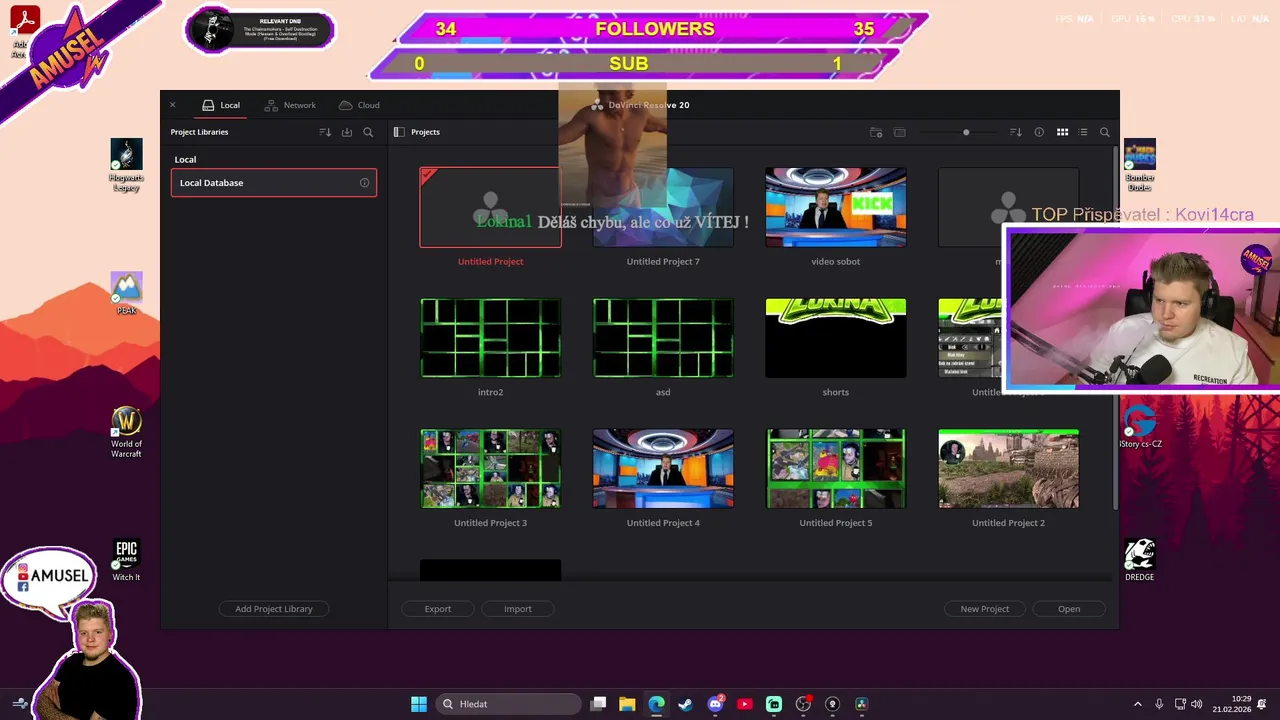Import a project library icon
This screenshot has width=1280, height=720.
(x=347, y=132)
